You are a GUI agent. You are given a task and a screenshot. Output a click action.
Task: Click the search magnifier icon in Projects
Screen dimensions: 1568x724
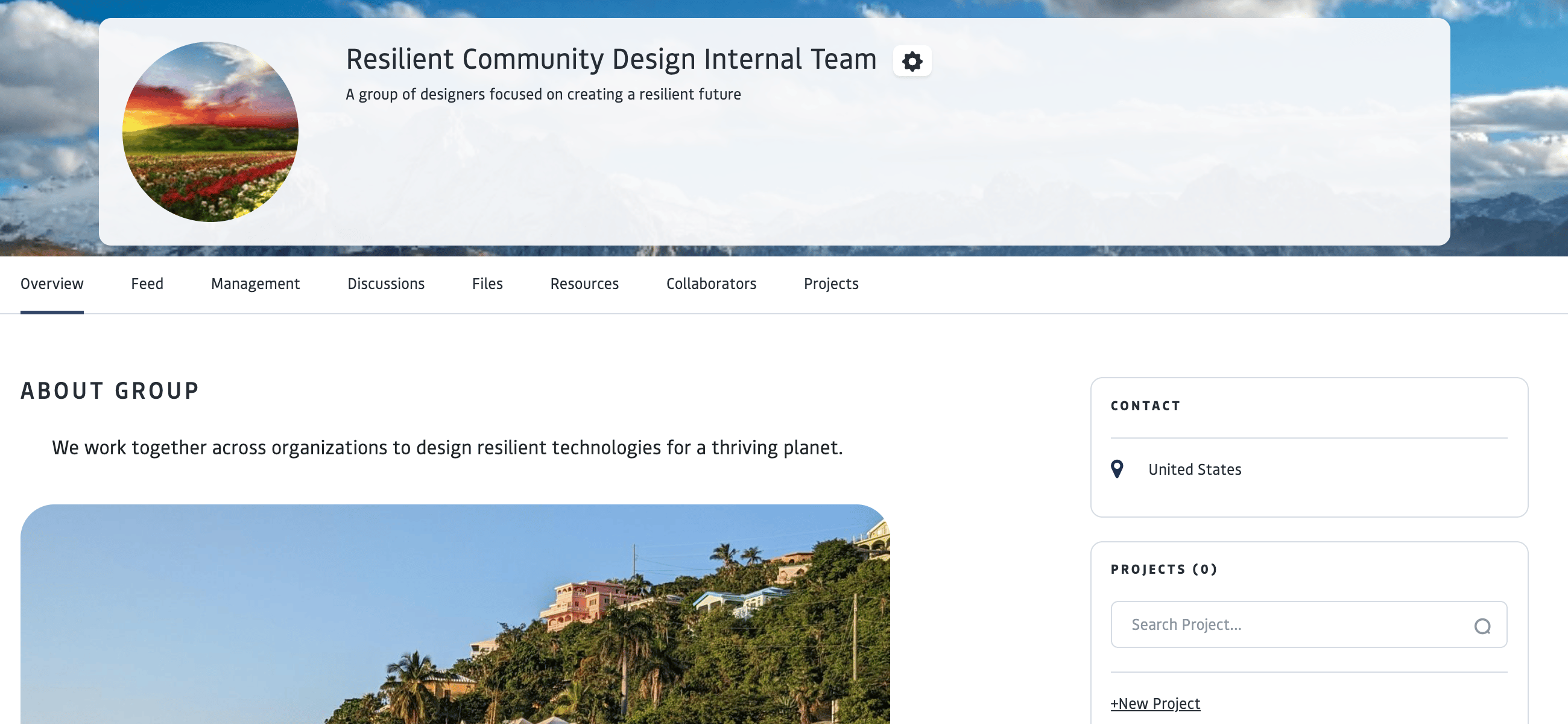(1482, 626)
